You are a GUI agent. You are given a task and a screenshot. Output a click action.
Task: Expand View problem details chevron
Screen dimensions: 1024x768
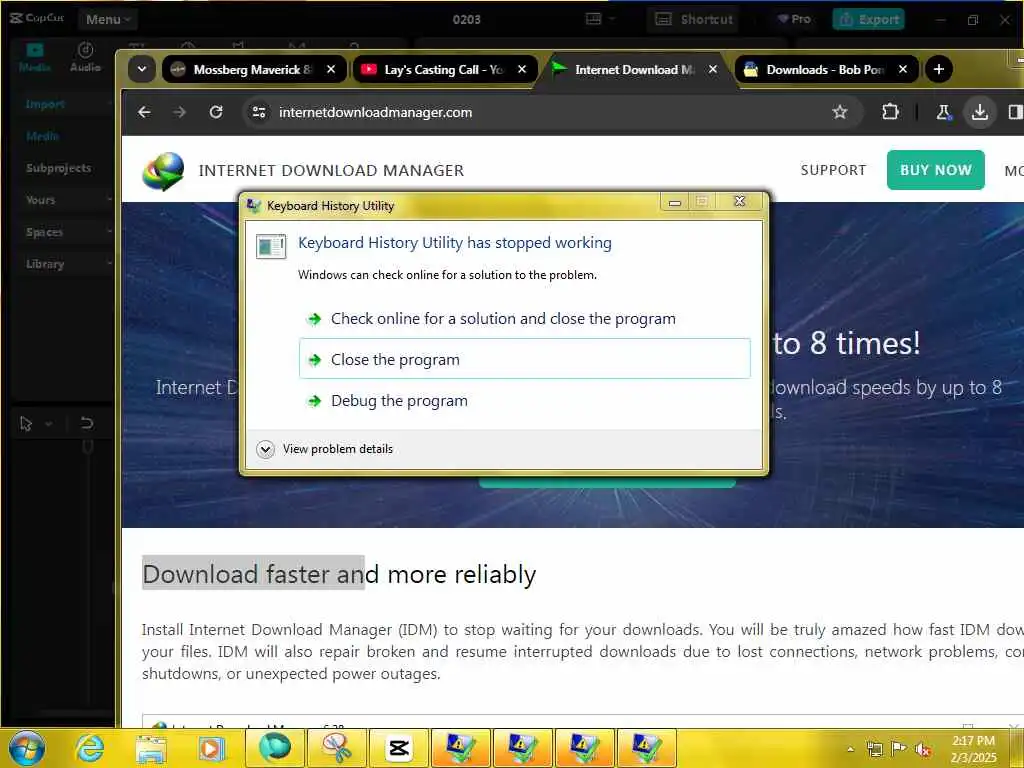(265, 449)
